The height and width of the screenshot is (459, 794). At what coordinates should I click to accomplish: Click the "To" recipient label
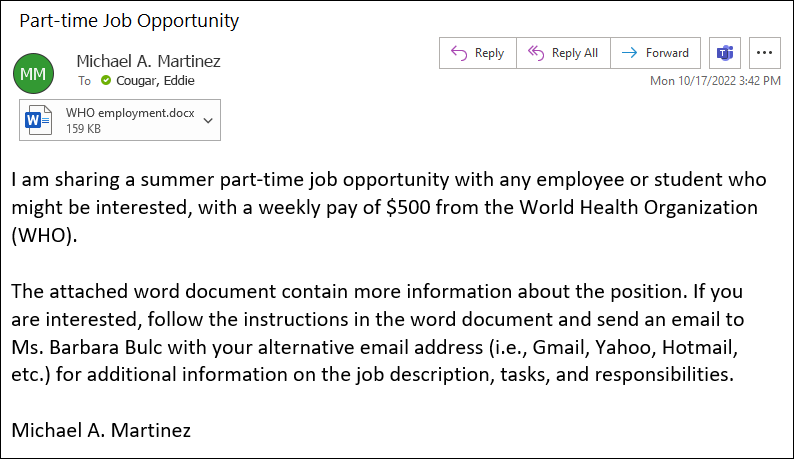coord(85,81)
